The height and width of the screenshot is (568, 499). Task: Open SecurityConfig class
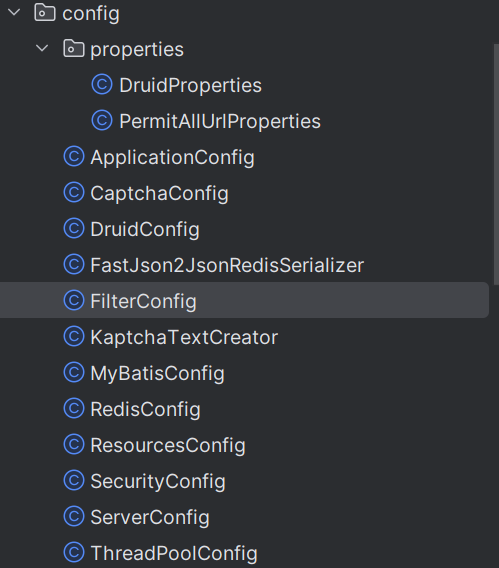pos(158,481)
